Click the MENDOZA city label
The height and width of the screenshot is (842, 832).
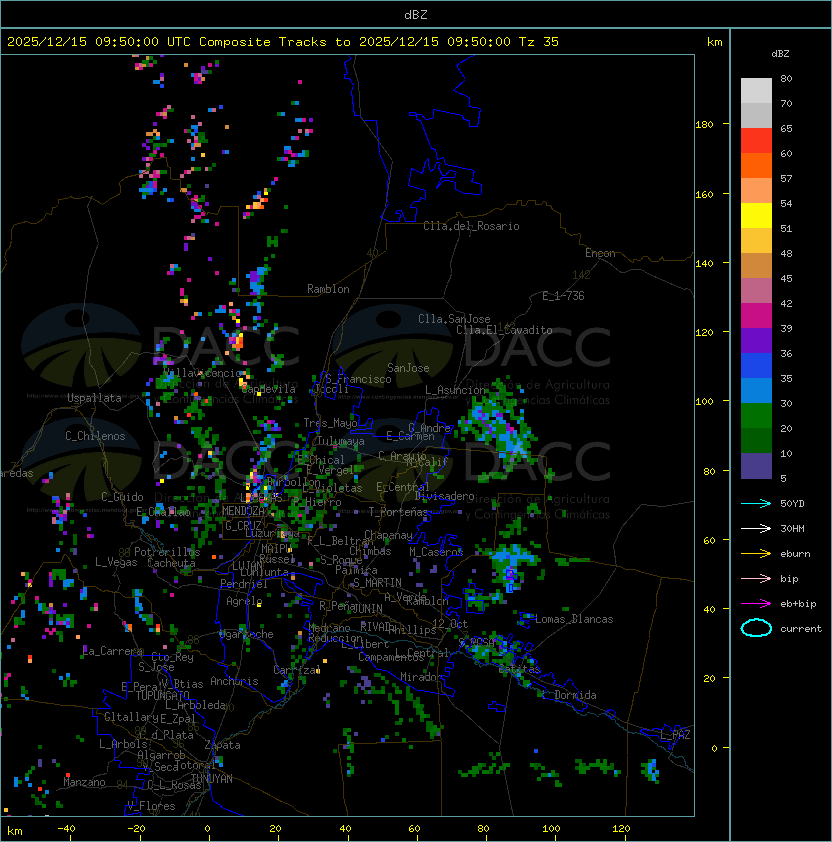click(x=243, y=510)
